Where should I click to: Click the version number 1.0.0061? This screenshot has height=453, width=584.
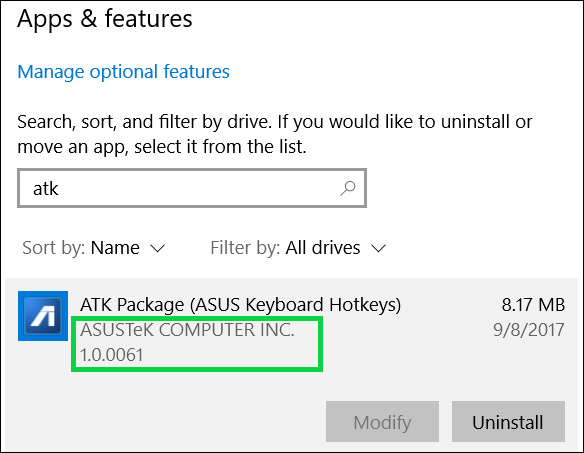click(x=112, y=355)
